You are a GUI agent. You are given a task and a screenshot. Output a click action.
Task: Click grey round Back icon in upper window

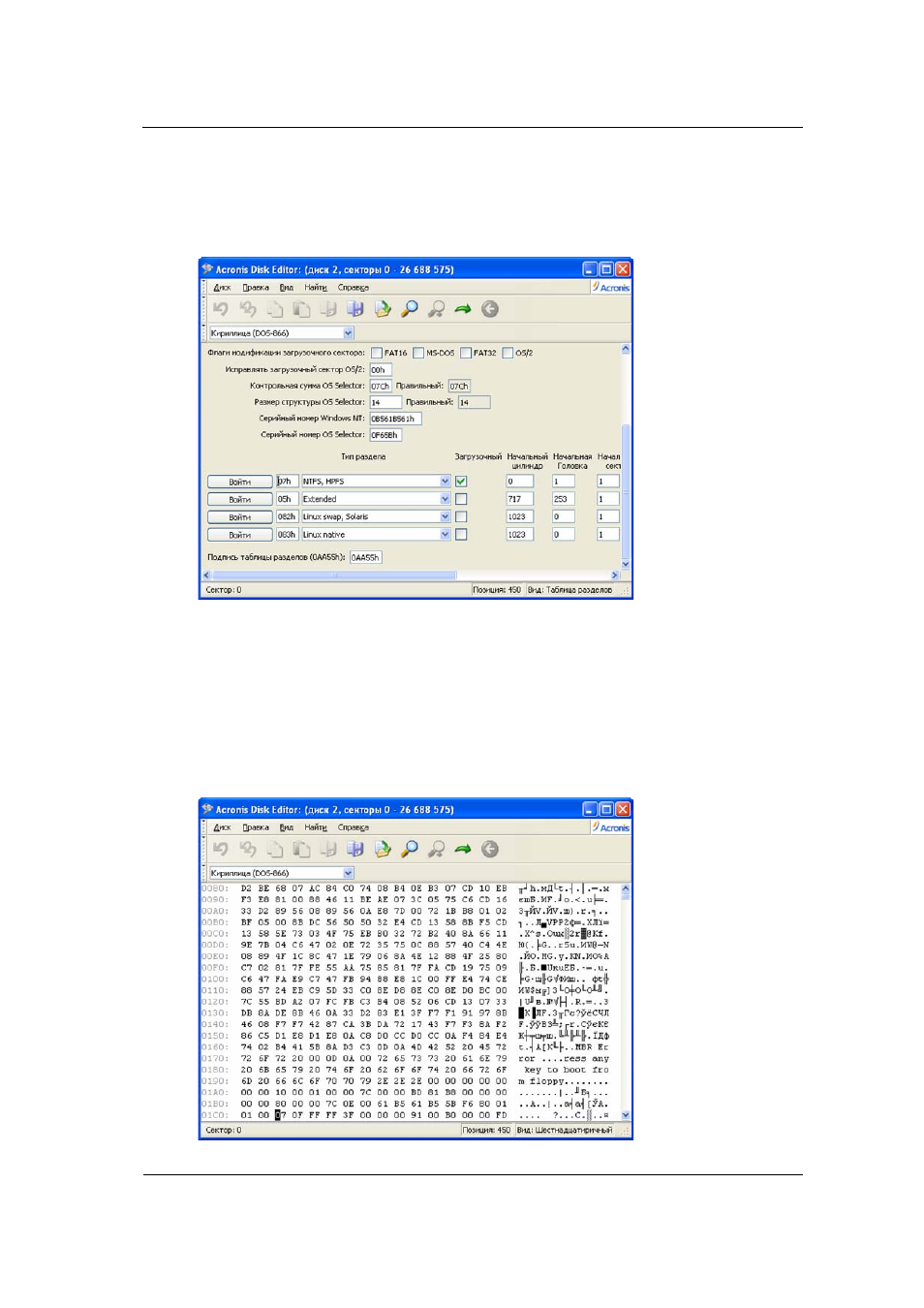(x=490, y=309)
